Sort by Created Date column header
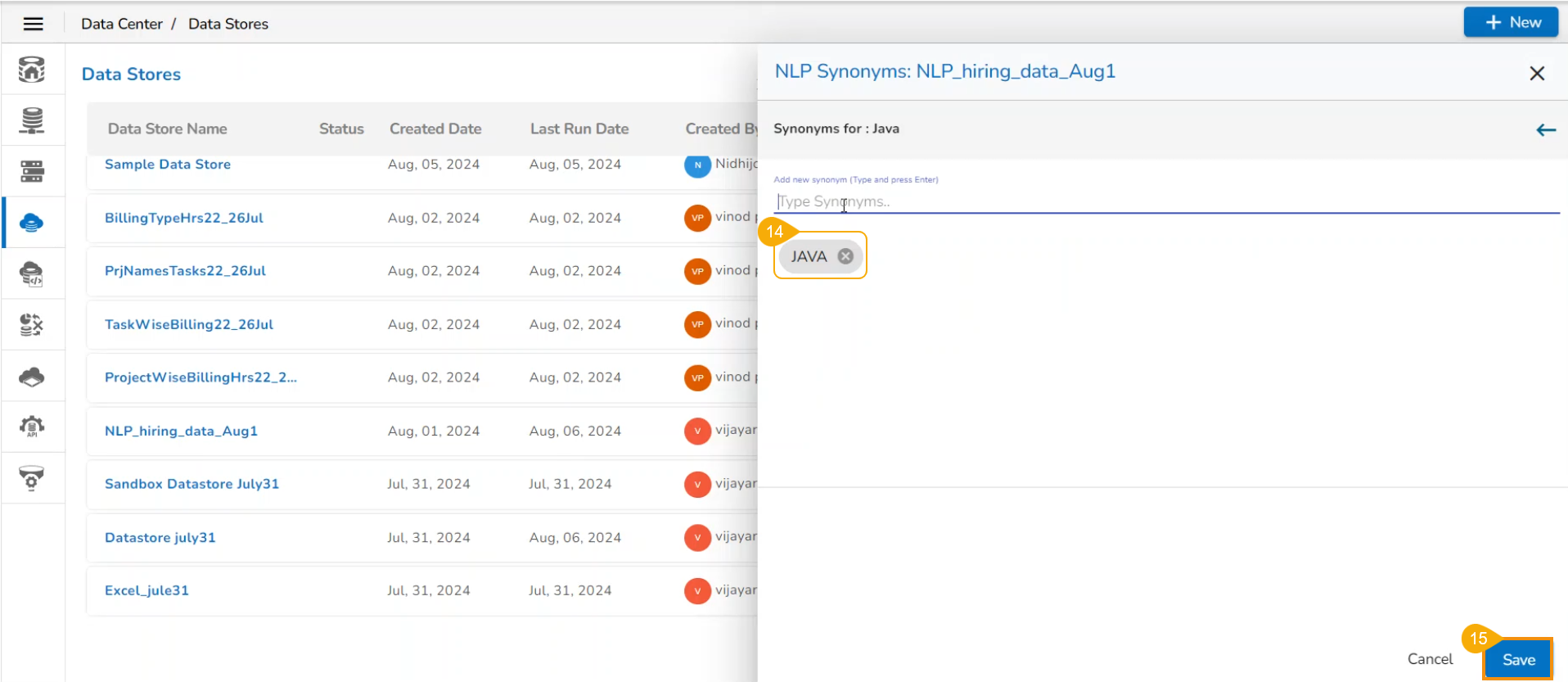This screenshot has height=682, width=1568. click(x=435, y=129)
